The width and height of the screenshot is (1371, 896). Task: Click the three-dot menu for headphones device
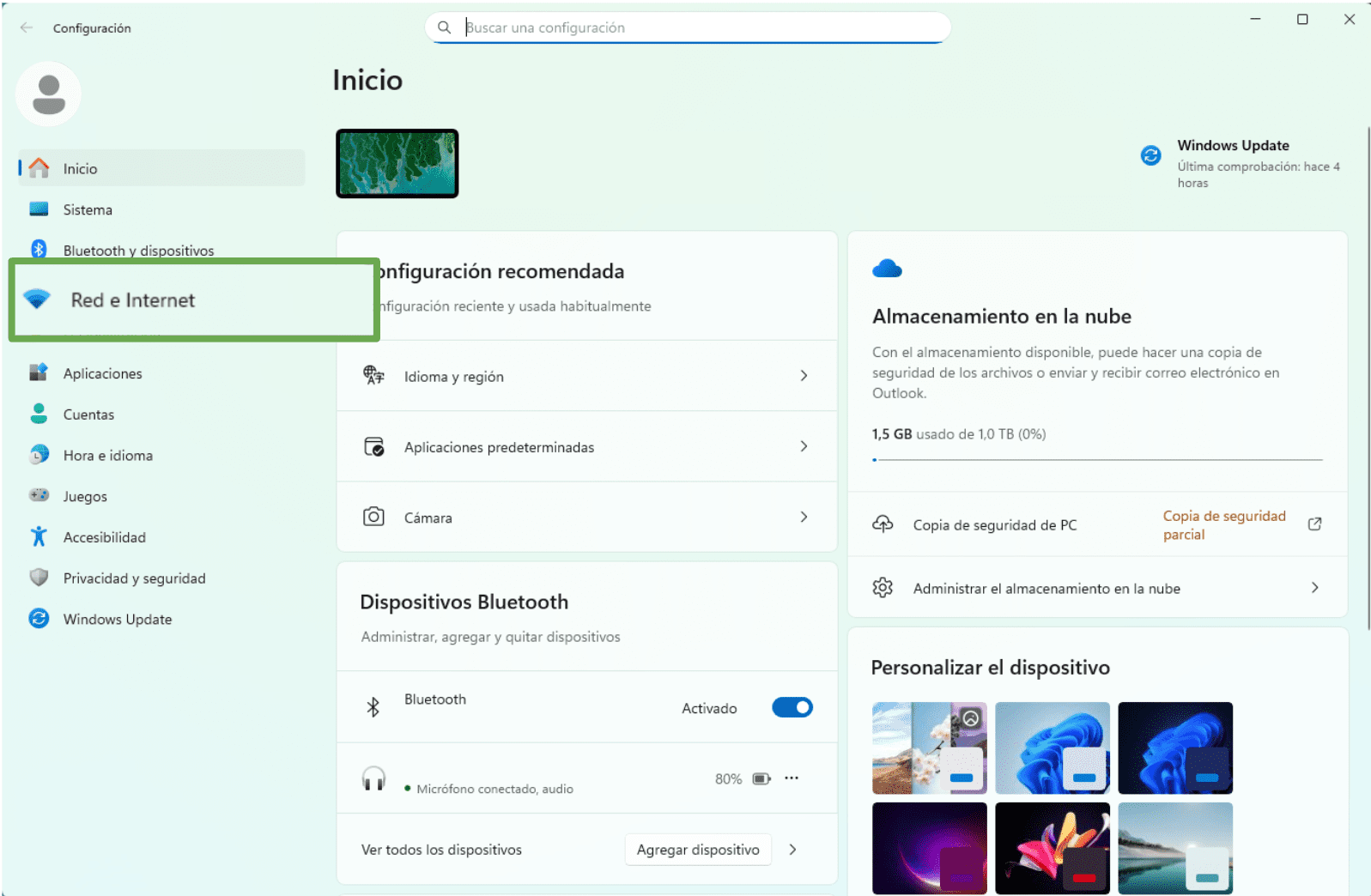[x=791, y=778]
